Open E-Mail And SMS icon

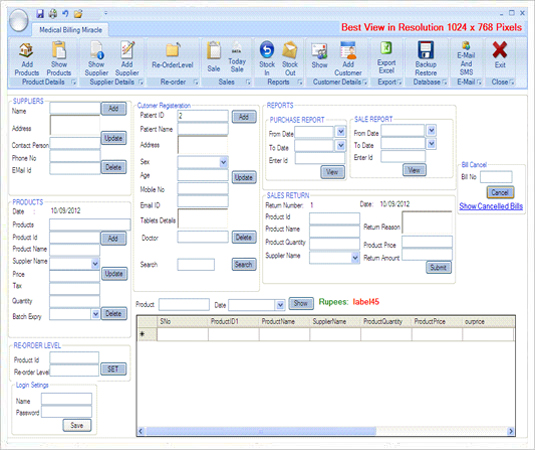(x=466, y=58)
